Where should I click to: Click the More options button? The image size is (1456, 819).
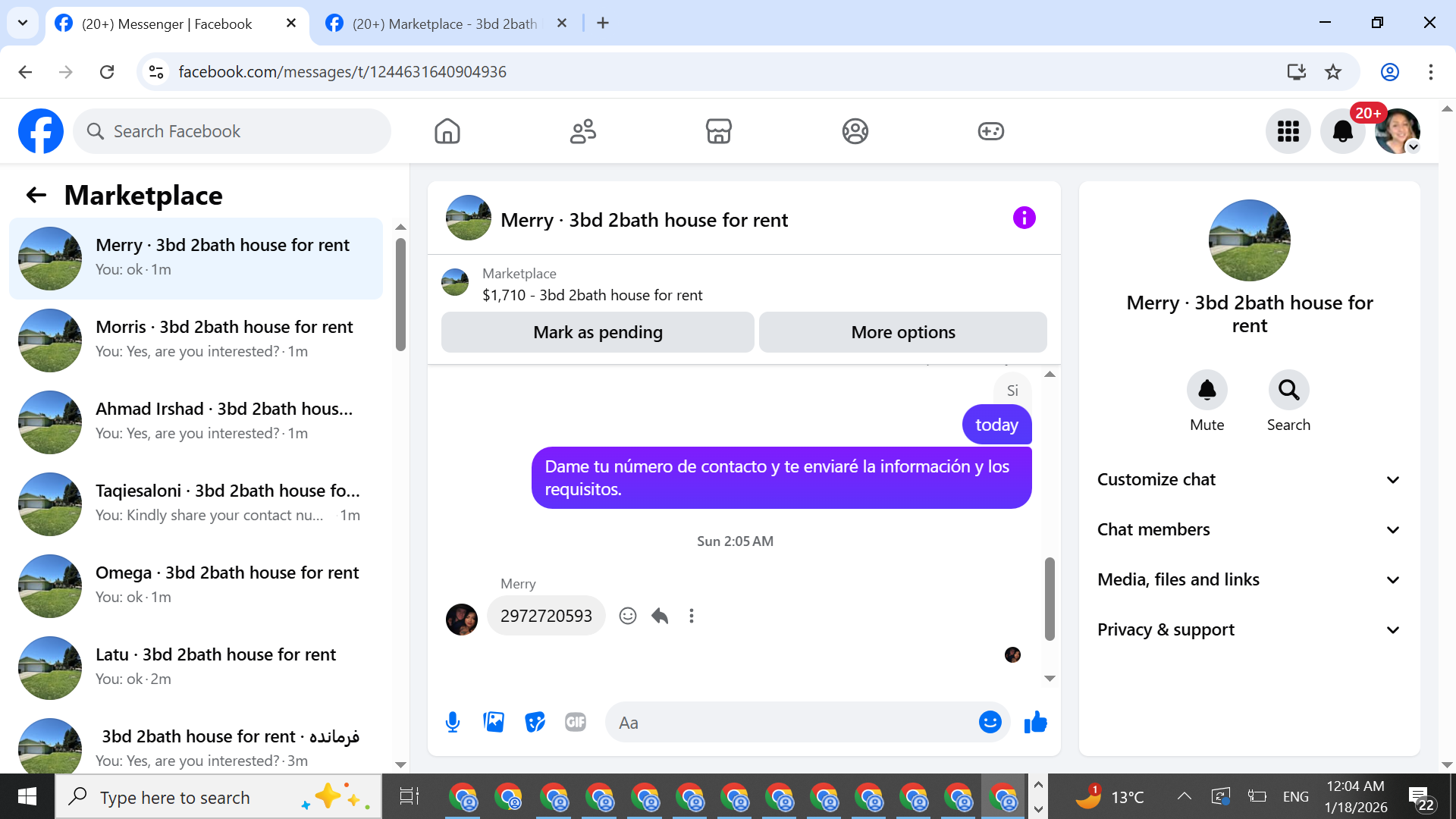coord(902,332)
